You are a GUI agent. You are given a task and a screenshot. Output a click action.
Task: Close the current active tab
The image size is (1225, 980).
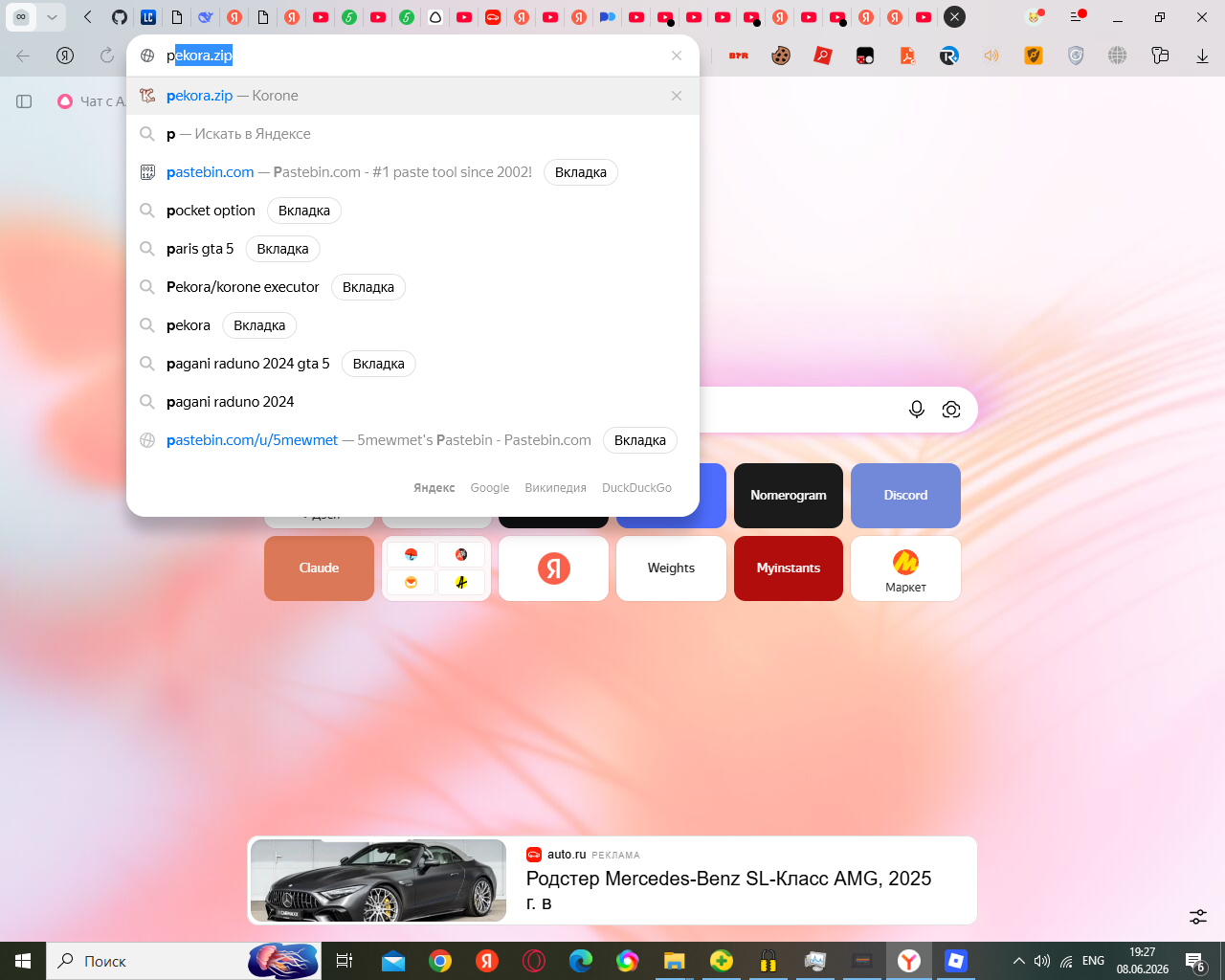(x=954, y=17)
